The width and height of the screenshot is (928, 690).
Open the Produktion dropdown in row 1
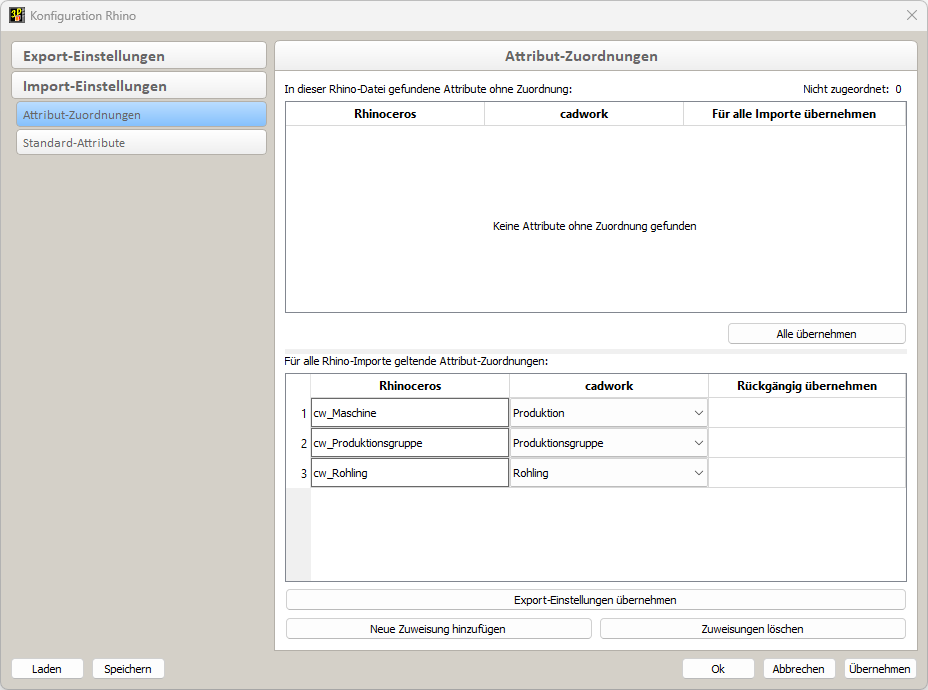point(698,412)
